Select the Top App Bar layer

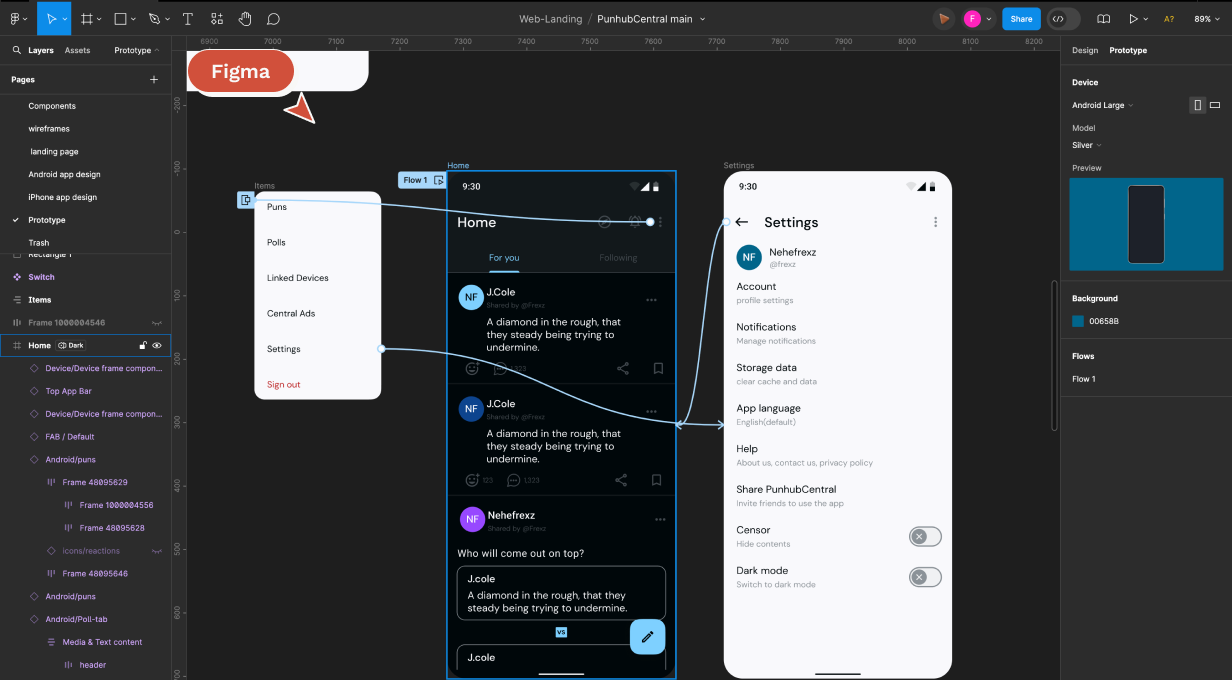[x=68, y=391]
